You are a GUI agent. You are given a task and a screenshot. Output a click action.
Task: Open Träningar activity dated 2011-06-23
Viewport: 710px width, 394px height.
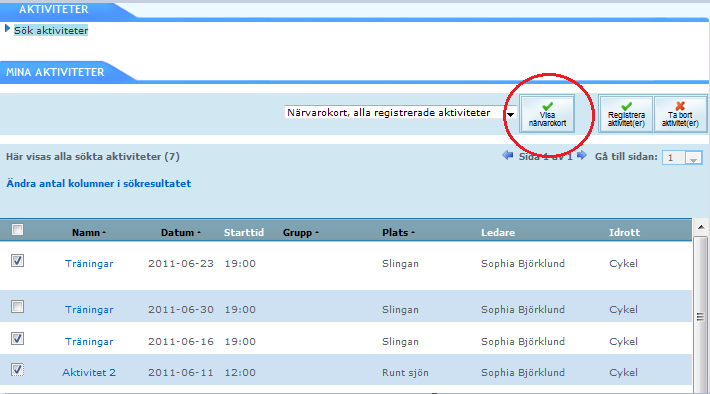coord(89,264)
